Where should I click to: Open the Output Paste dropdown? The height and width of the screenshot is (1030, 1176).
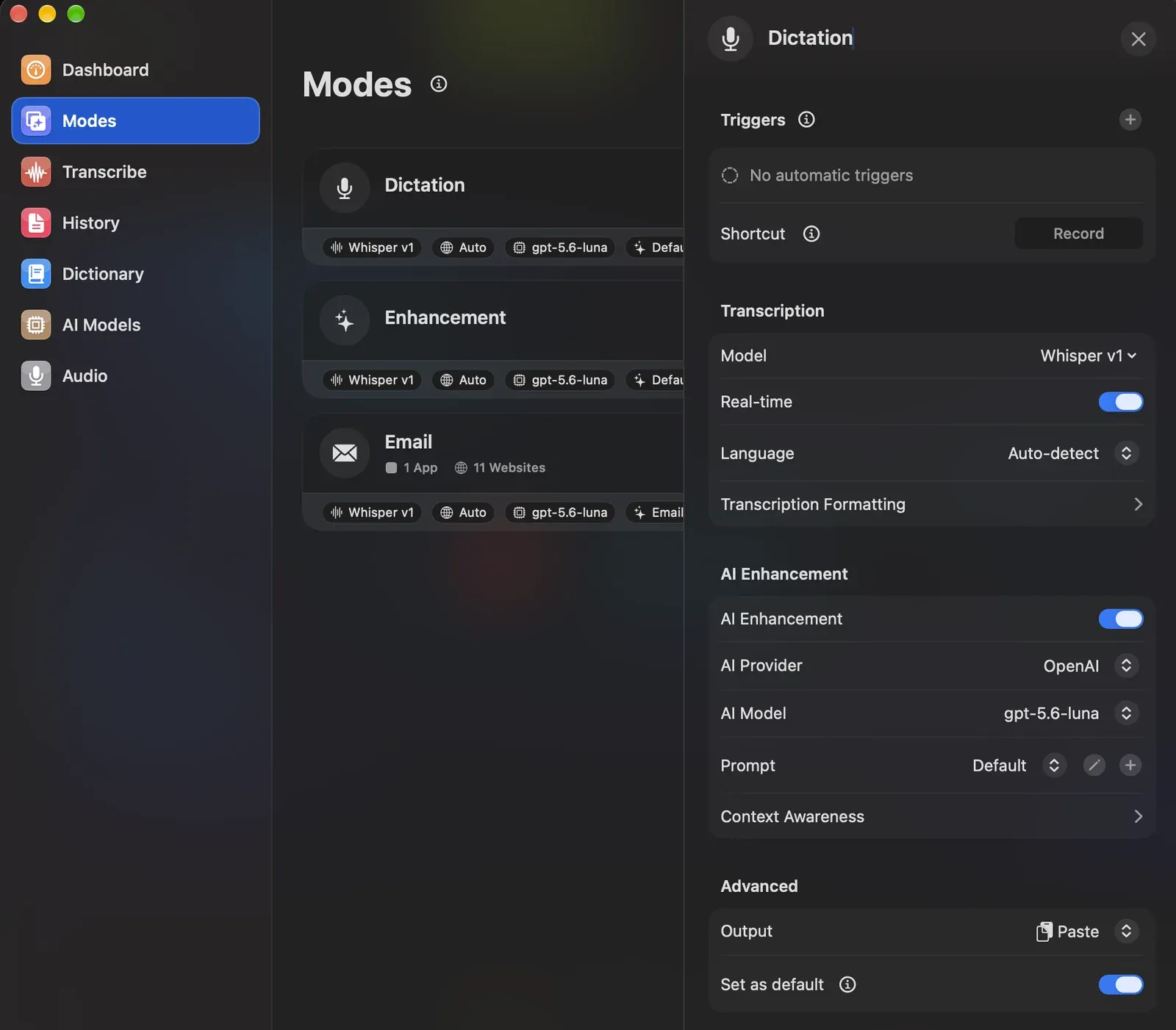[x=1088, y=932]
